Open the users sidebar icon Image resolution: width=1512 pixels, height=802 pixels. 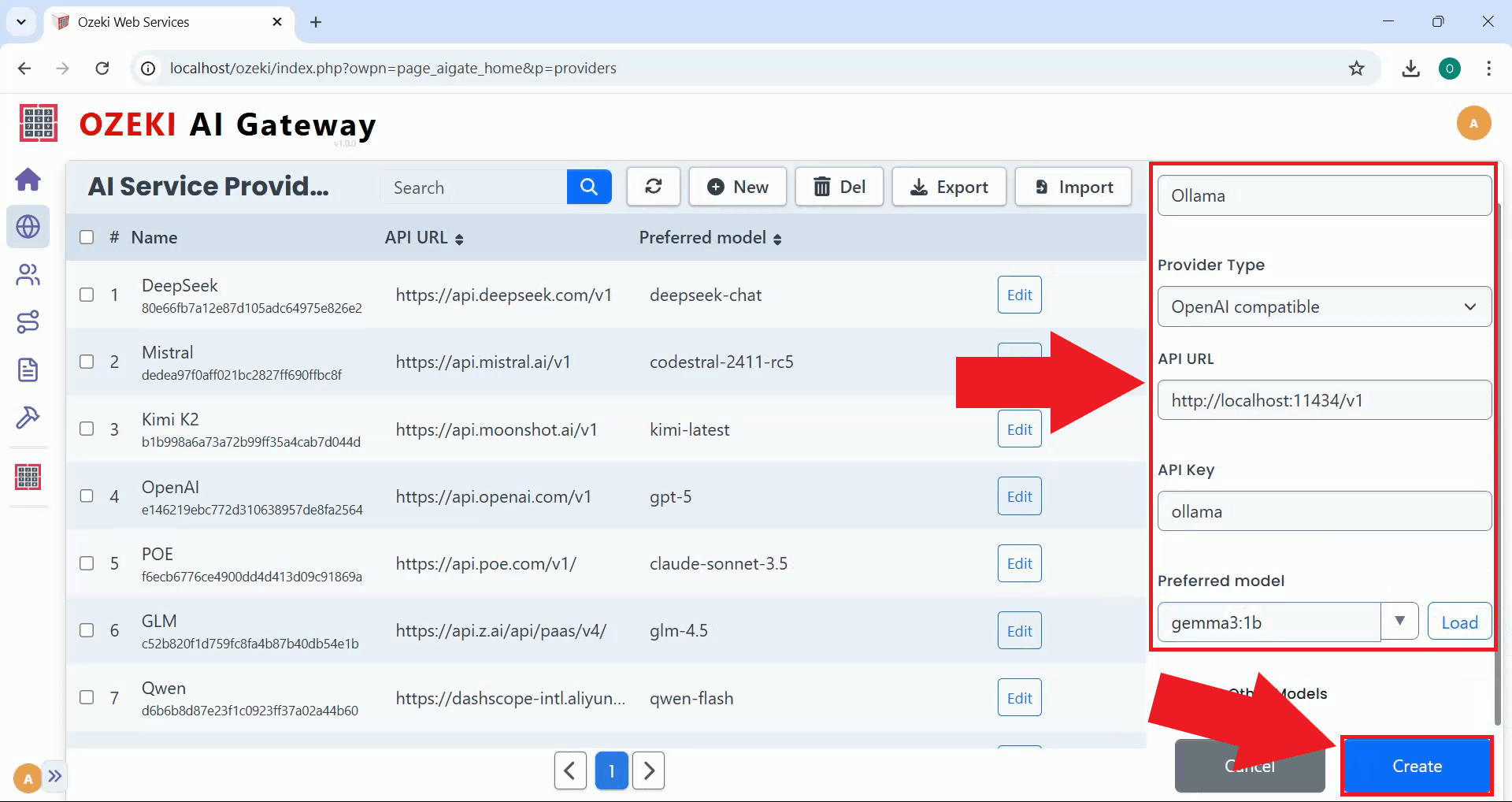tap(28, 275)
